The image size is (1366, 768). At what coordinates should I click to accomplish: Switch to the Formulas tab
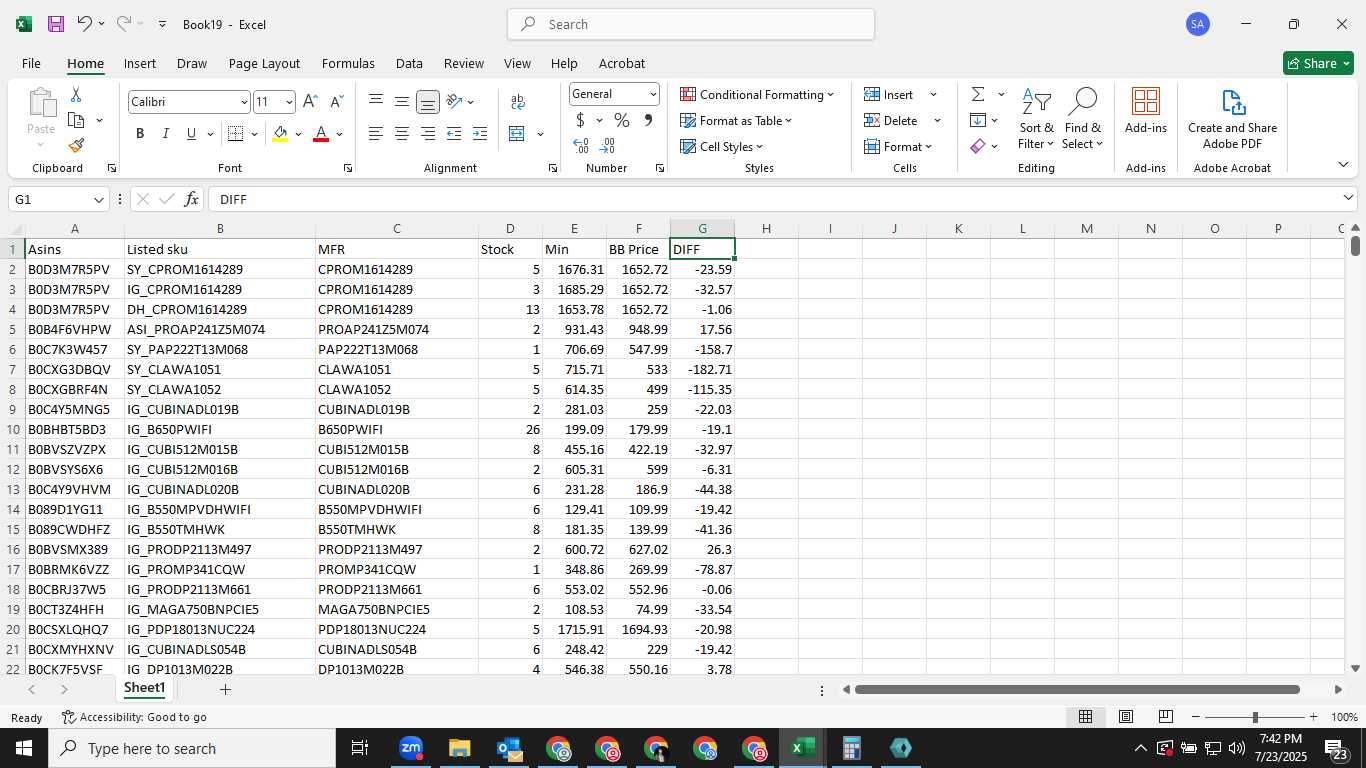click(348, 63)
